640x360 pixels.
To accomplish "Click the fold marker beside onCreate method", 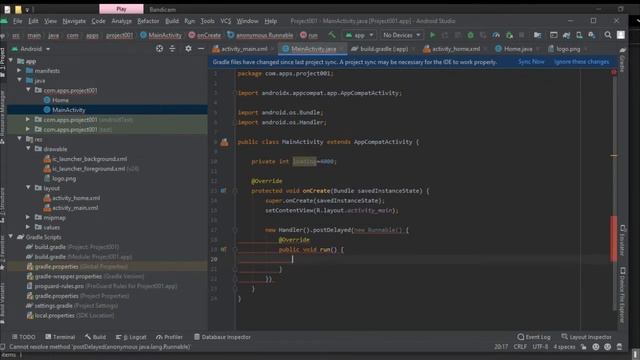I will [x=235, y=191].
